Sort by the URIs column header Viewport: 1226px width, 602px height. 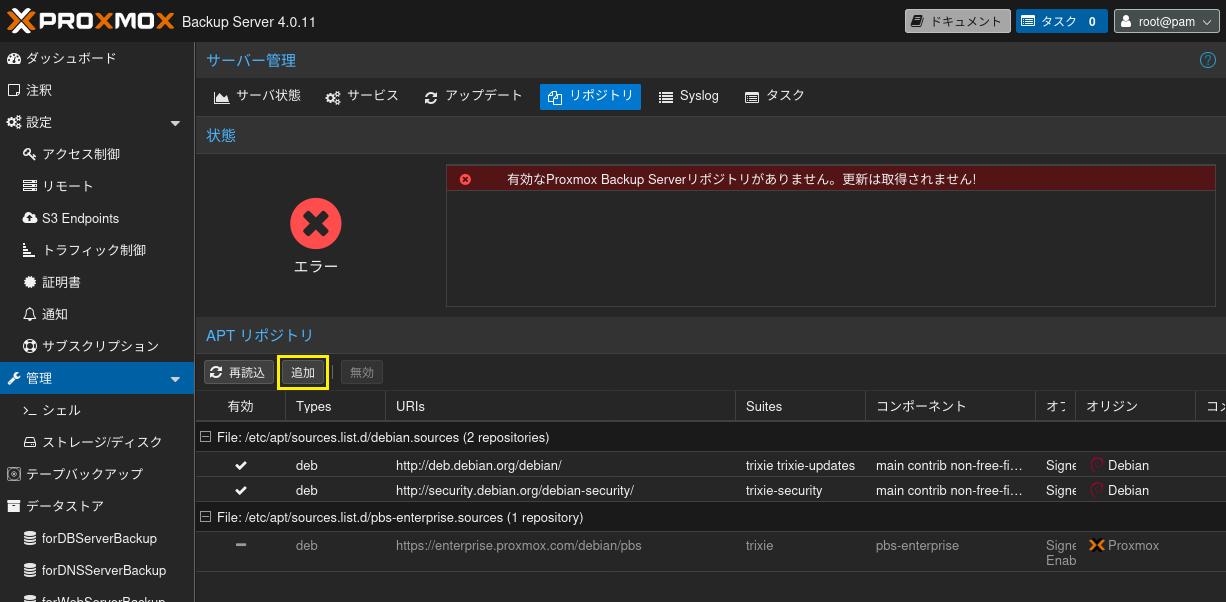coord(560,406)
